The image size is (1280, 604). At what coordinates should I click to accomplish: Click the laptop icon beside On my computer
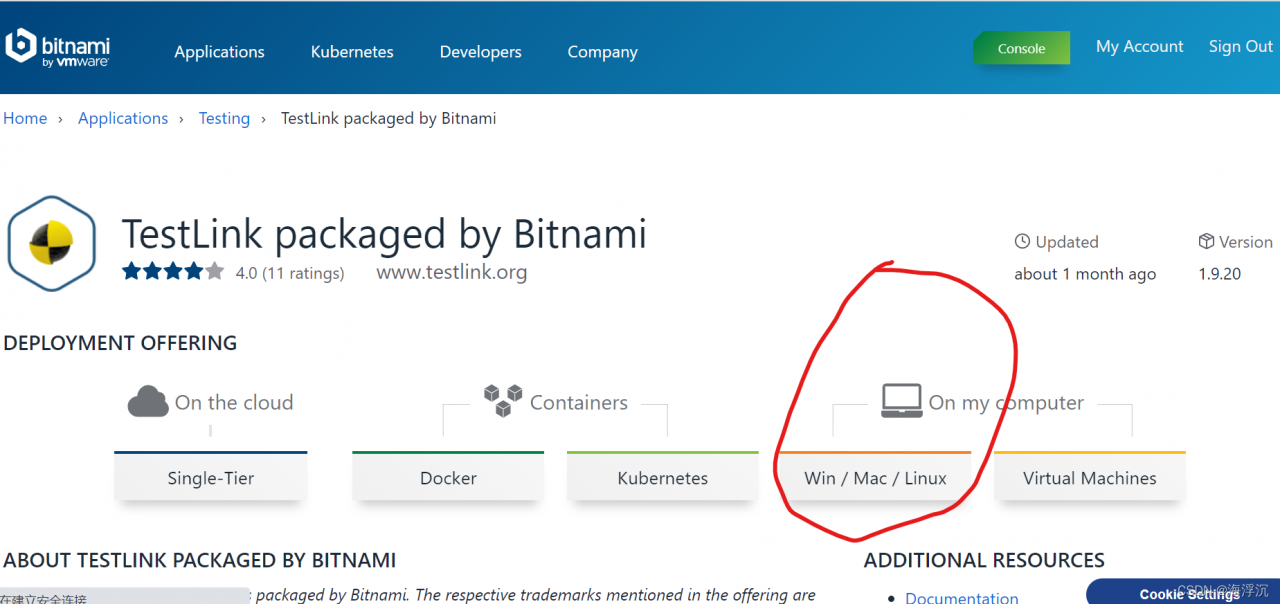901,401
